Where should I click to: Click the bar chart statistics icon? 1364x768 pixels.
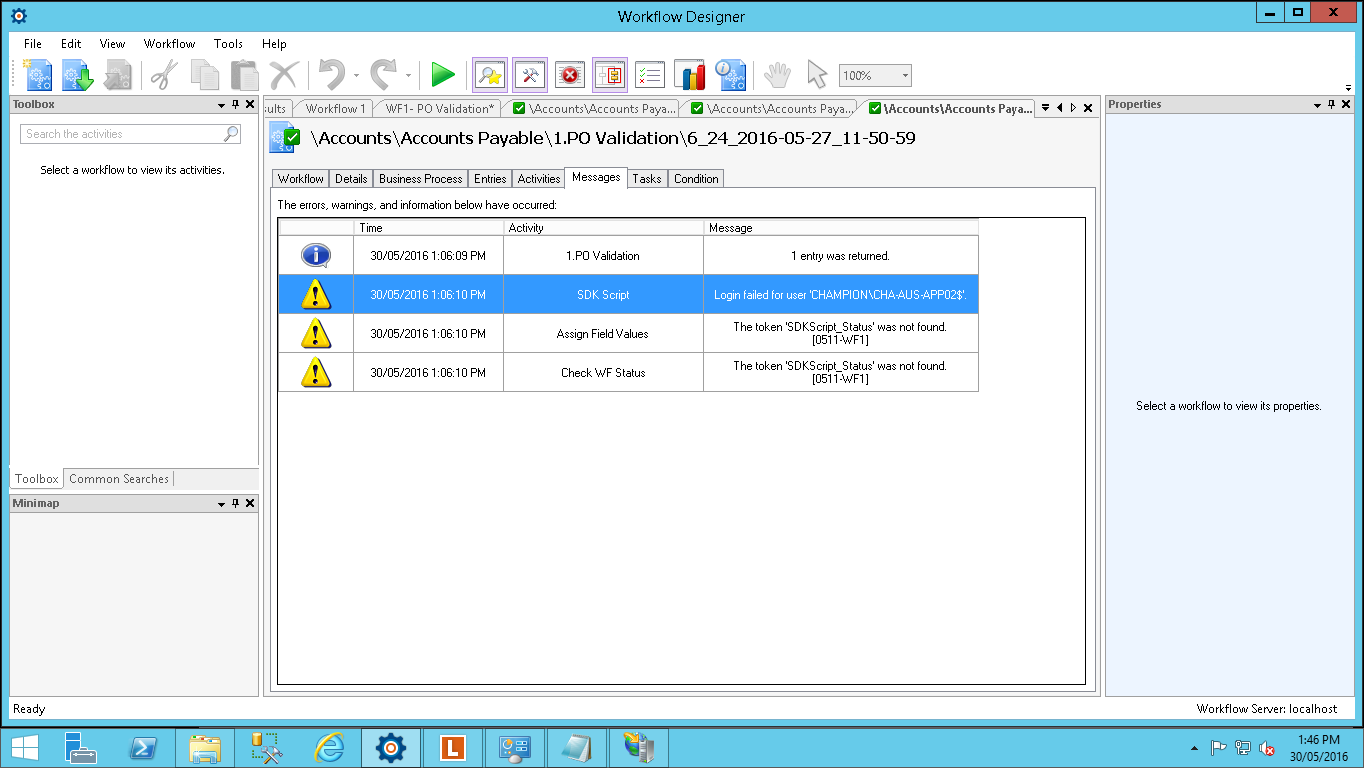tap(690, 75)
